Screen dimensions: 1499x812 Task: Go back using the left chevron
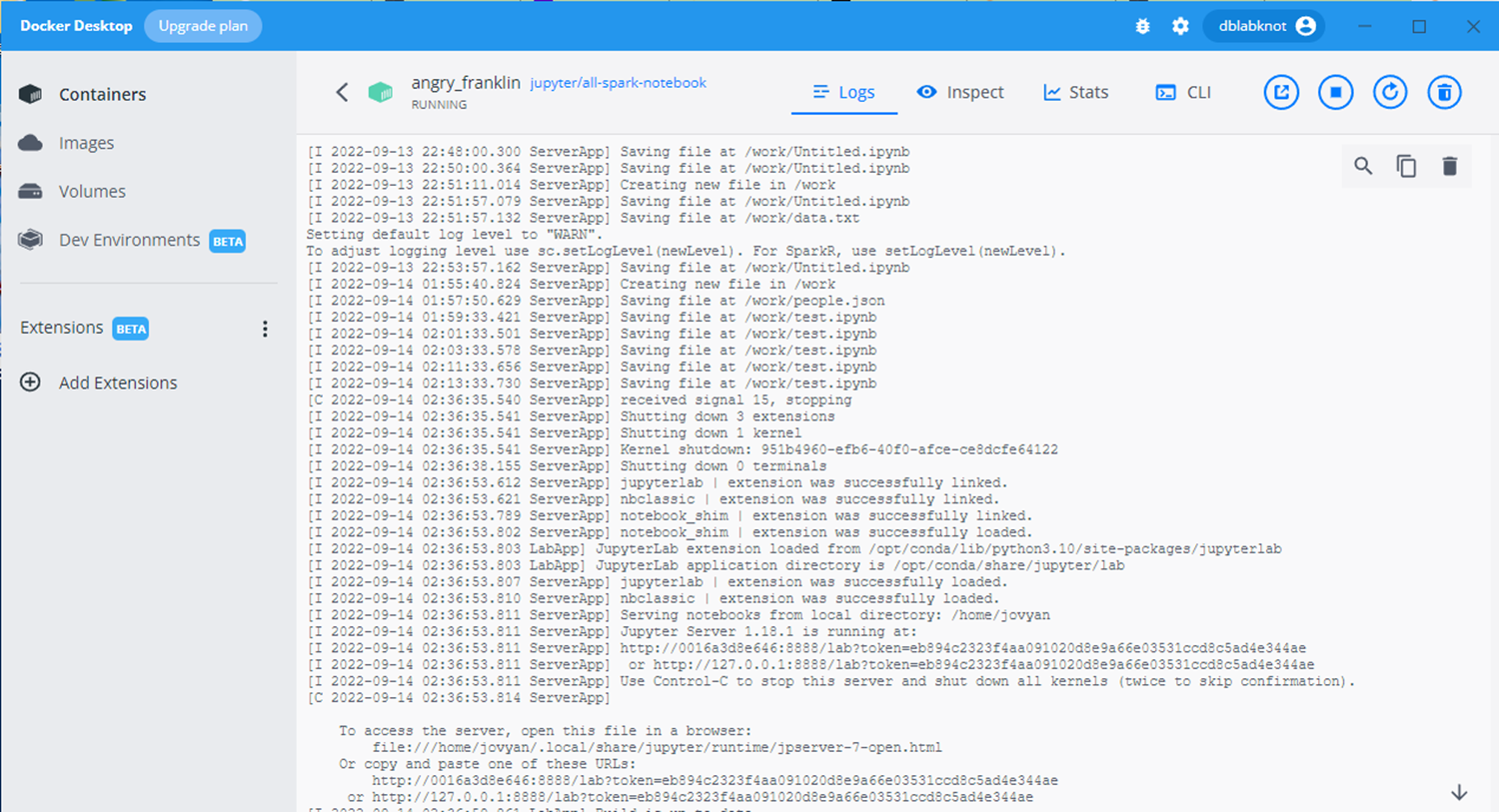342,92
